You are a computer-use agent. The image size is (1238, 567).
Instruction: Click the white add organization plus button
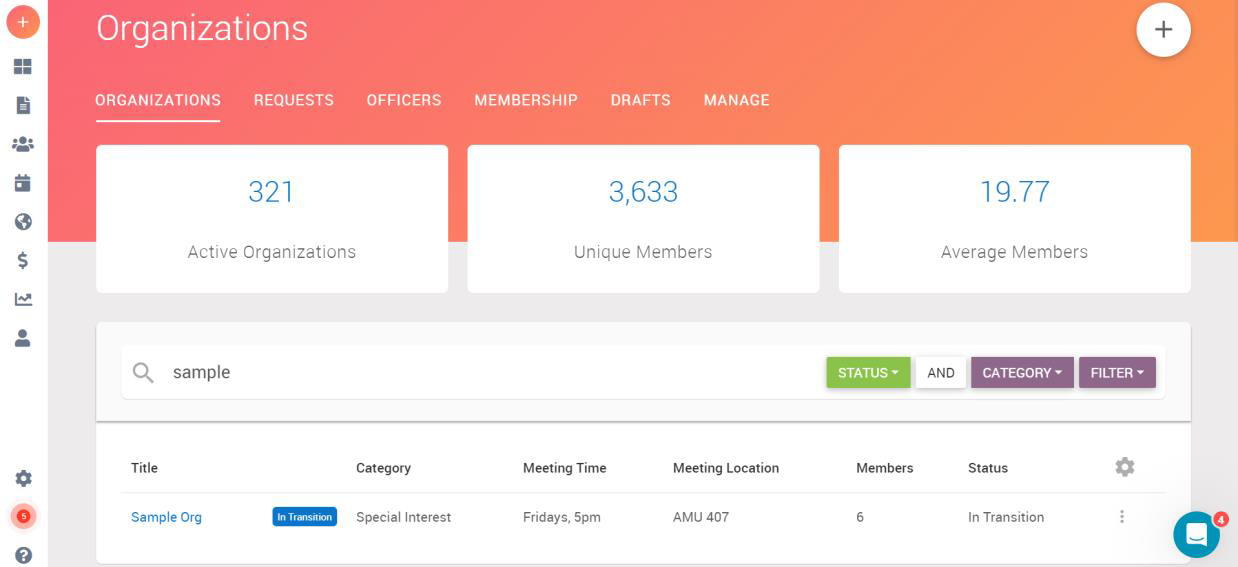[x=1163, y=30]
